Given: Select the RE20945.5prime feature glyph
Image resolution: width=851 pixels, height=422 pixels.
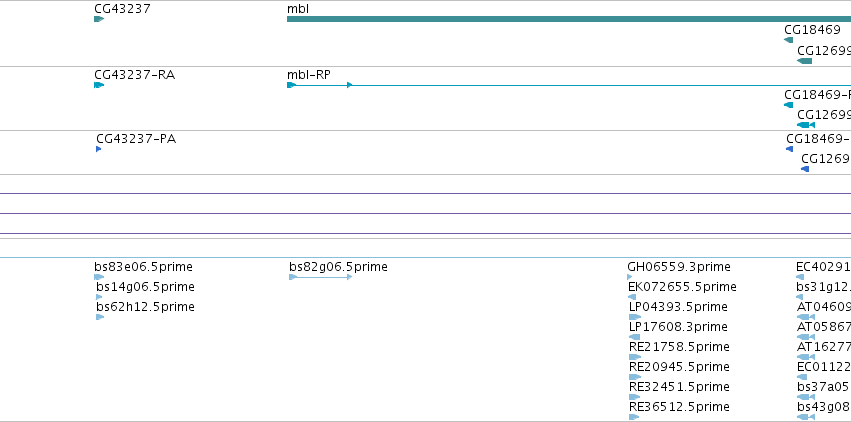Looking at the screenshot, I should click(x=635, y=377).
